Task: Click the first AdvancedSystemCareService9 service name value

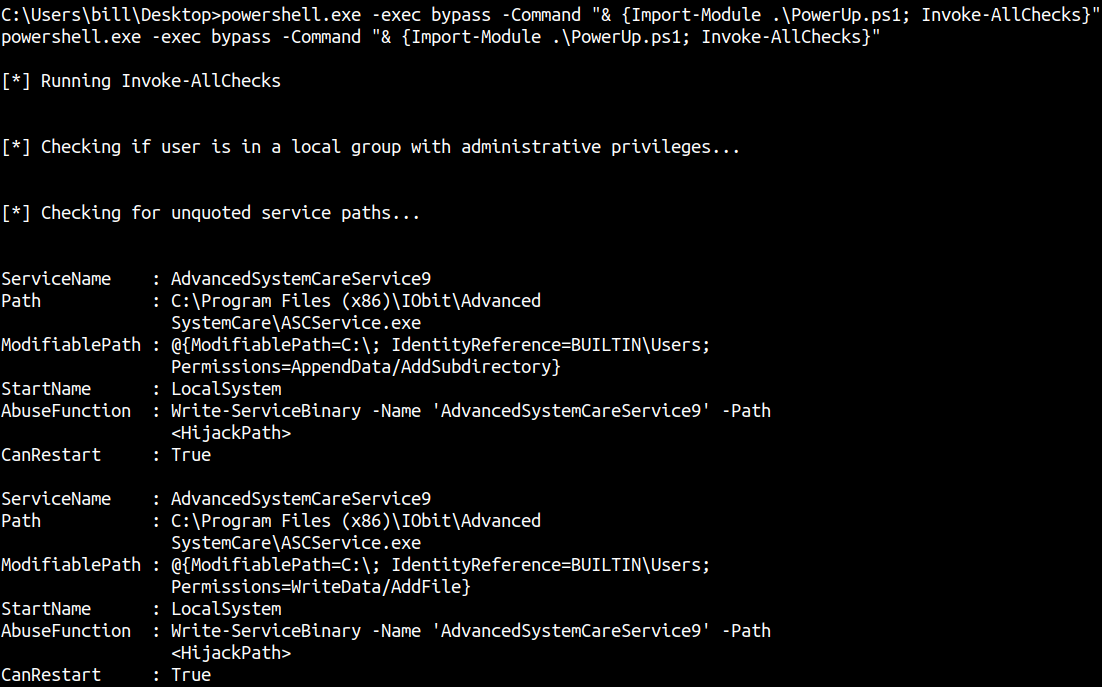Action: click(x=301, y=279)
